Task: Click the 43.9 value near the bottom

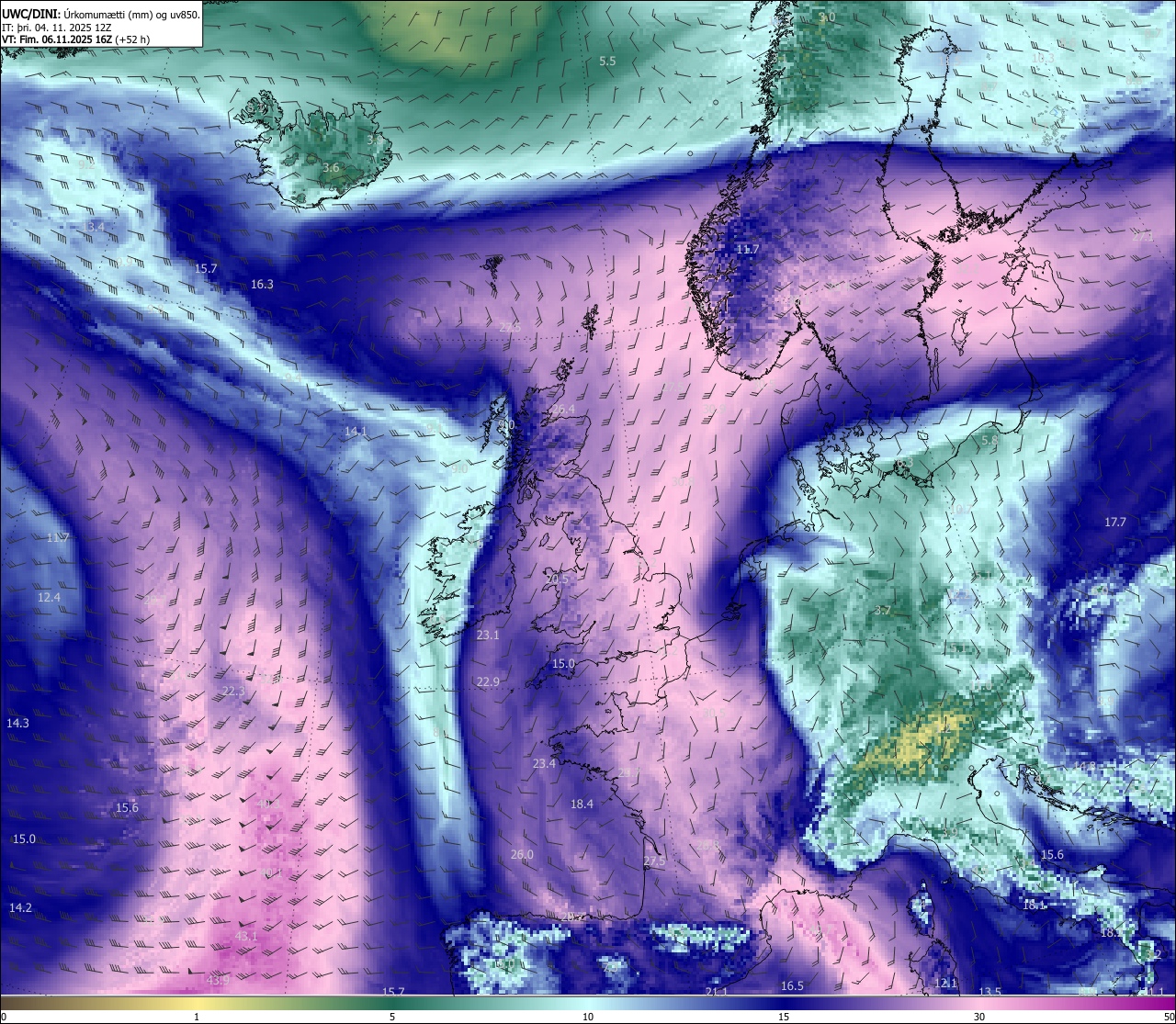Action: point(218,980)
